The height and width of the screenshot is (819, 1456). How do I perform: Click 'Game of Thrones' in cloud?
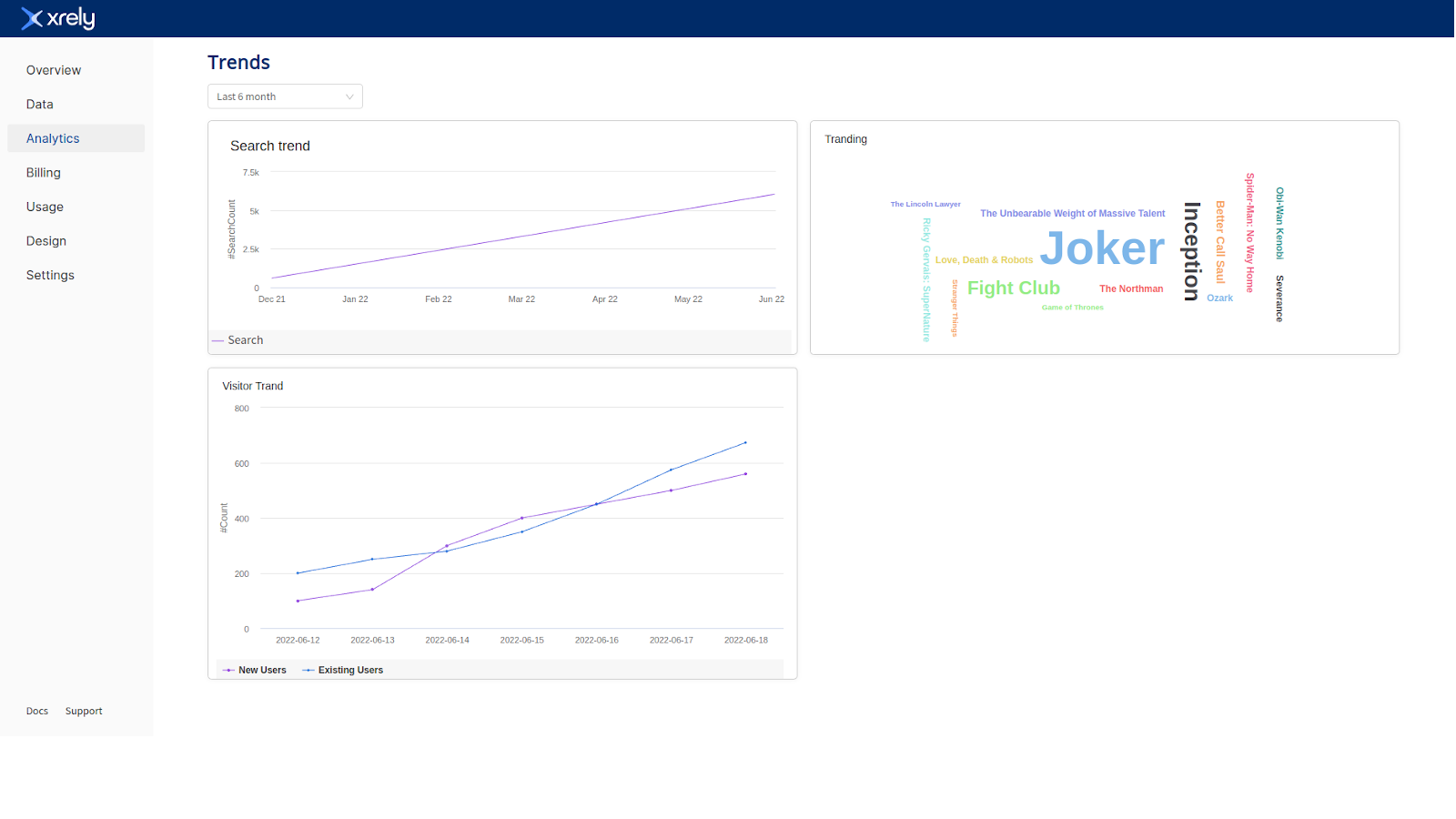tap(1072, 308)
